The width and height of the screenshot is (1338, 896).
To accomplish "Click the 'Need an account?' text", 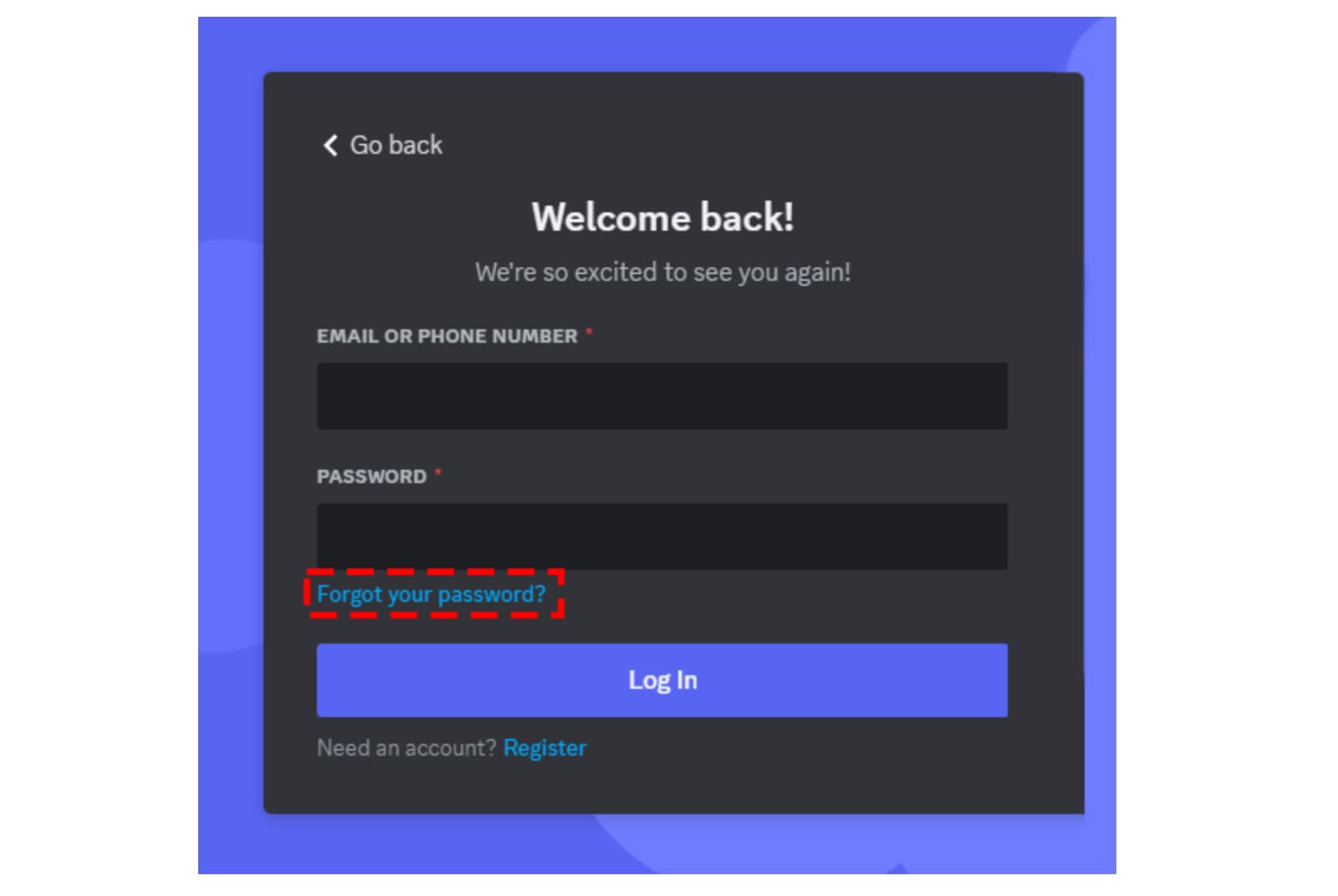I will pyautogui.click(x=406, y=748).
